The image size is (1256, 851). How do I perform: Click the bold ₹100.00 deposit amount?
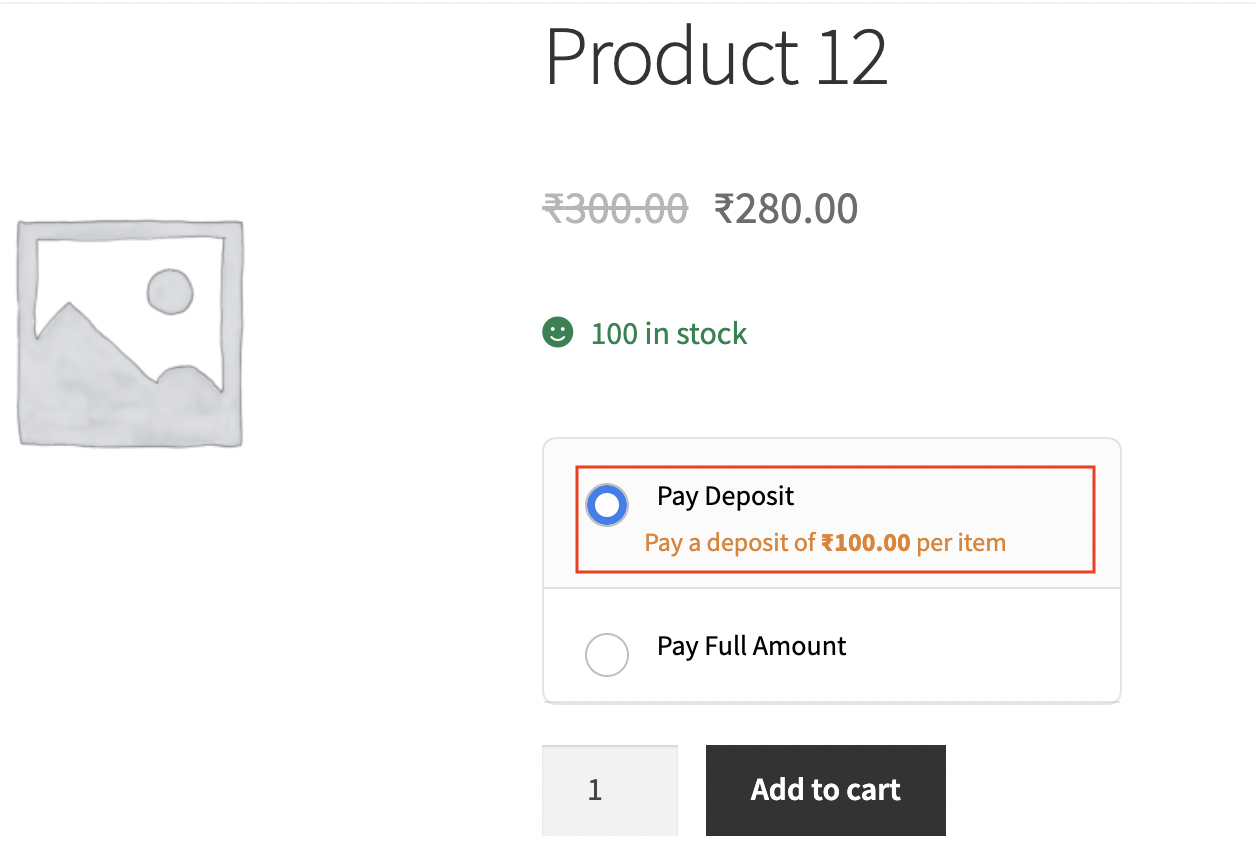866,543
